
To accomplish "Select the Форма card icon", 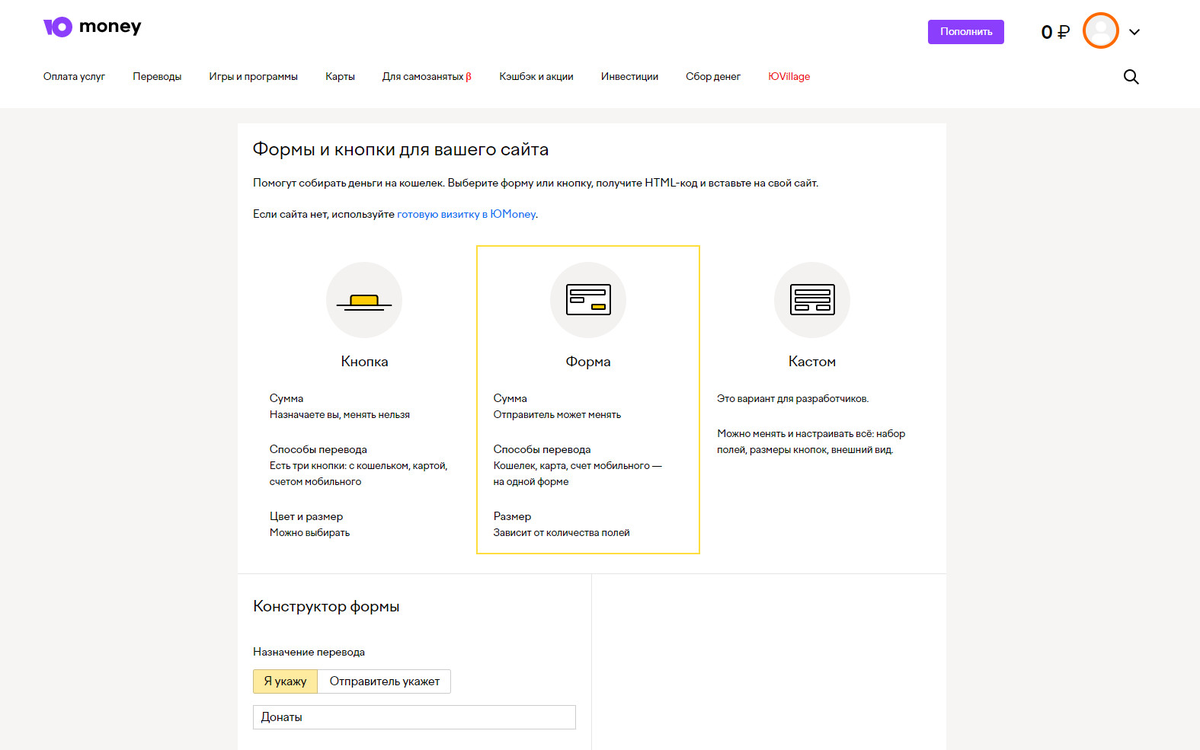I will [x=588, y=299].
